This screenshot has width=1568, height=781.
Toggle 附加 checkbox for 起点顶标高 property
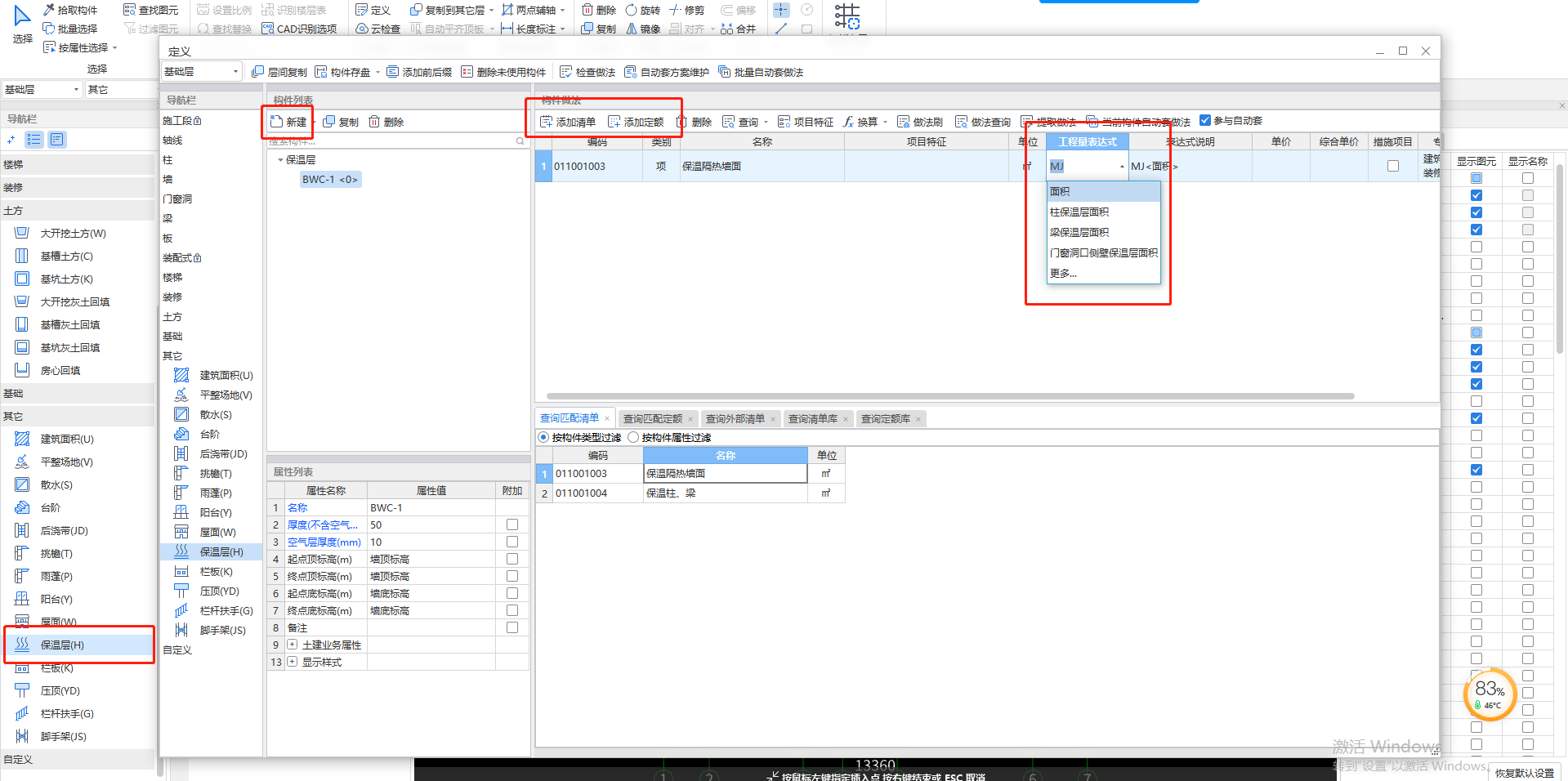click(512, 559)
